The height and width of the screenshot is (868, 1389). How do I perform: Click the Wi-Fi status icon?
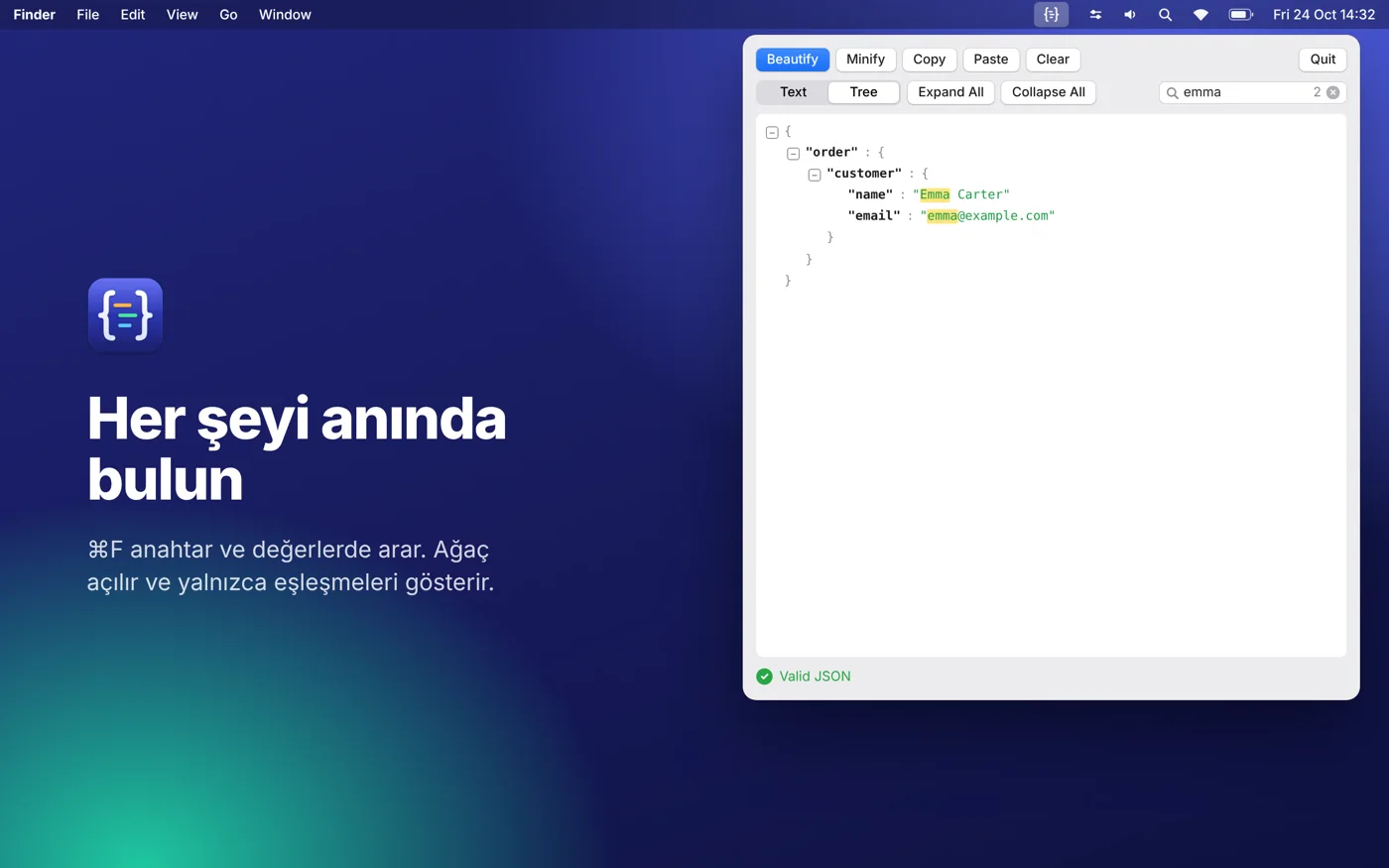pos(1200,15)
